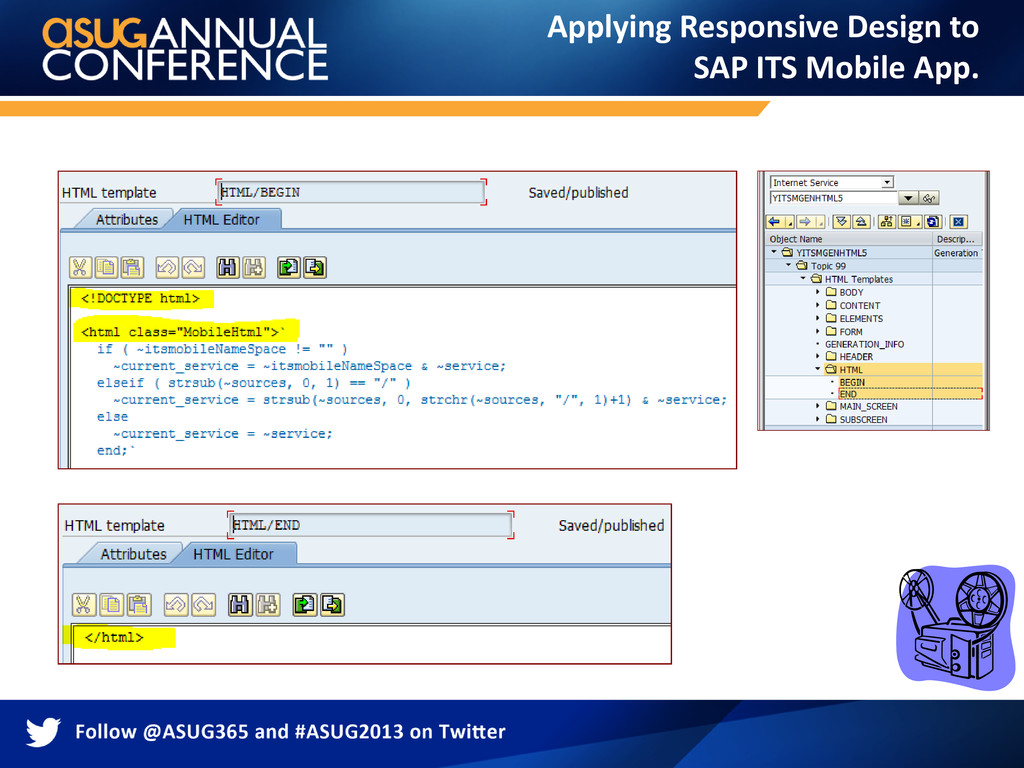Expand the BODY folder
Screen dimensions: 1024x768
[x=818, y=292]
